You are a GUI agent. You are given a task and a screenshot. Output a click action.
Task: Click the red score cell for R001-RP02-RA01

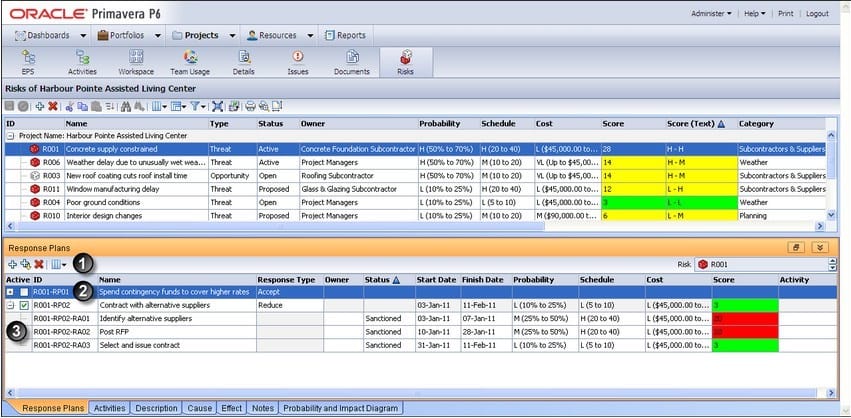(744, 318)
